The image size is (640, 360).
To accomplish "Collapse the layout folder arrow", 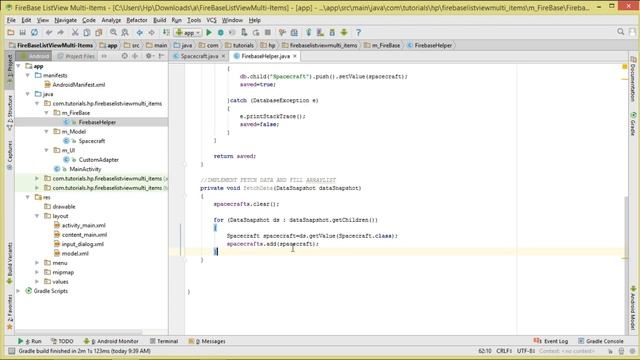I will click(x=37, y=216).
